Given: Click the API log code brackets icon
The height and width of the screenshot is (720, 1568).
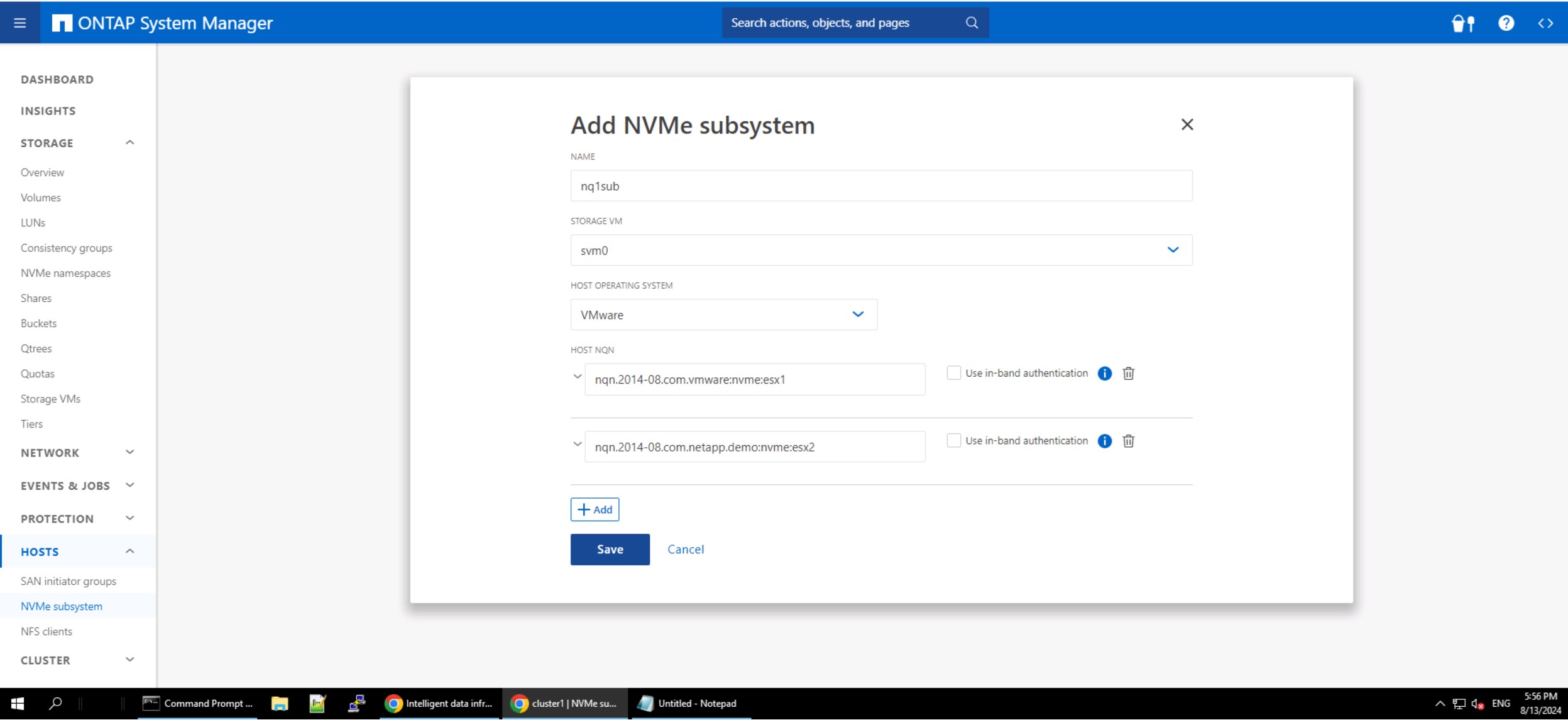Looking at the screenshot, I should pyautogui.click(x=1545, y=23).
